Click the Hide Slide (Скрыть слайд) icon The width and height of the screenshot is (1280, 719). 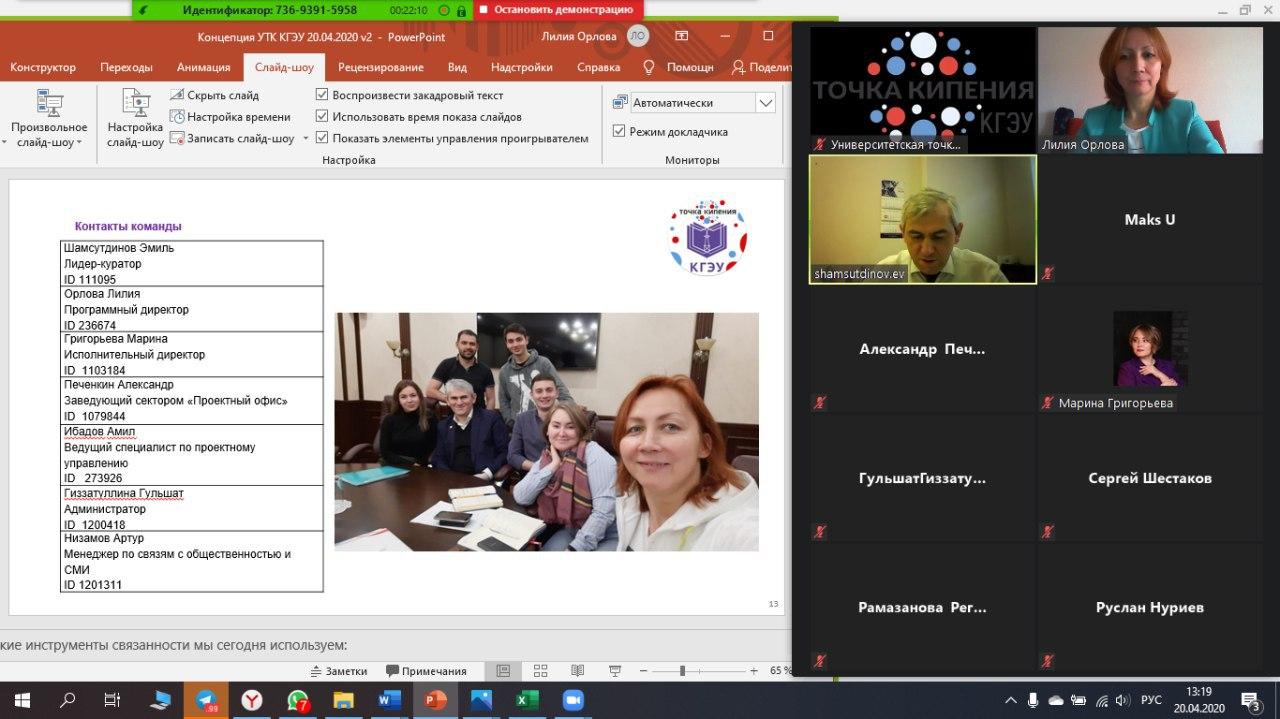(x=176, y=95)
